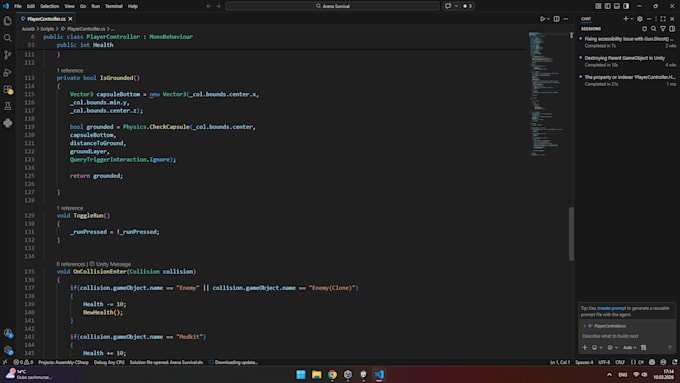Open the Run and Debug view
The image size is (680, 383).
pos(7,72)
